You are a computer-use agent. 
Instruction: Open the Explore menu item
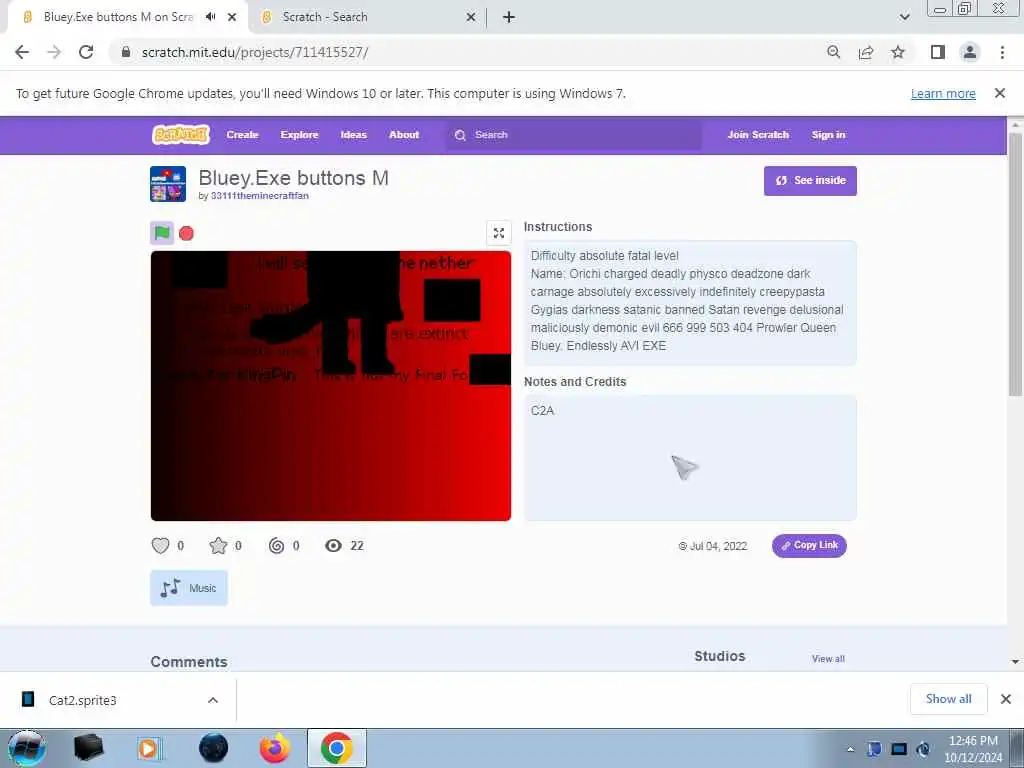tap(299, 135)
